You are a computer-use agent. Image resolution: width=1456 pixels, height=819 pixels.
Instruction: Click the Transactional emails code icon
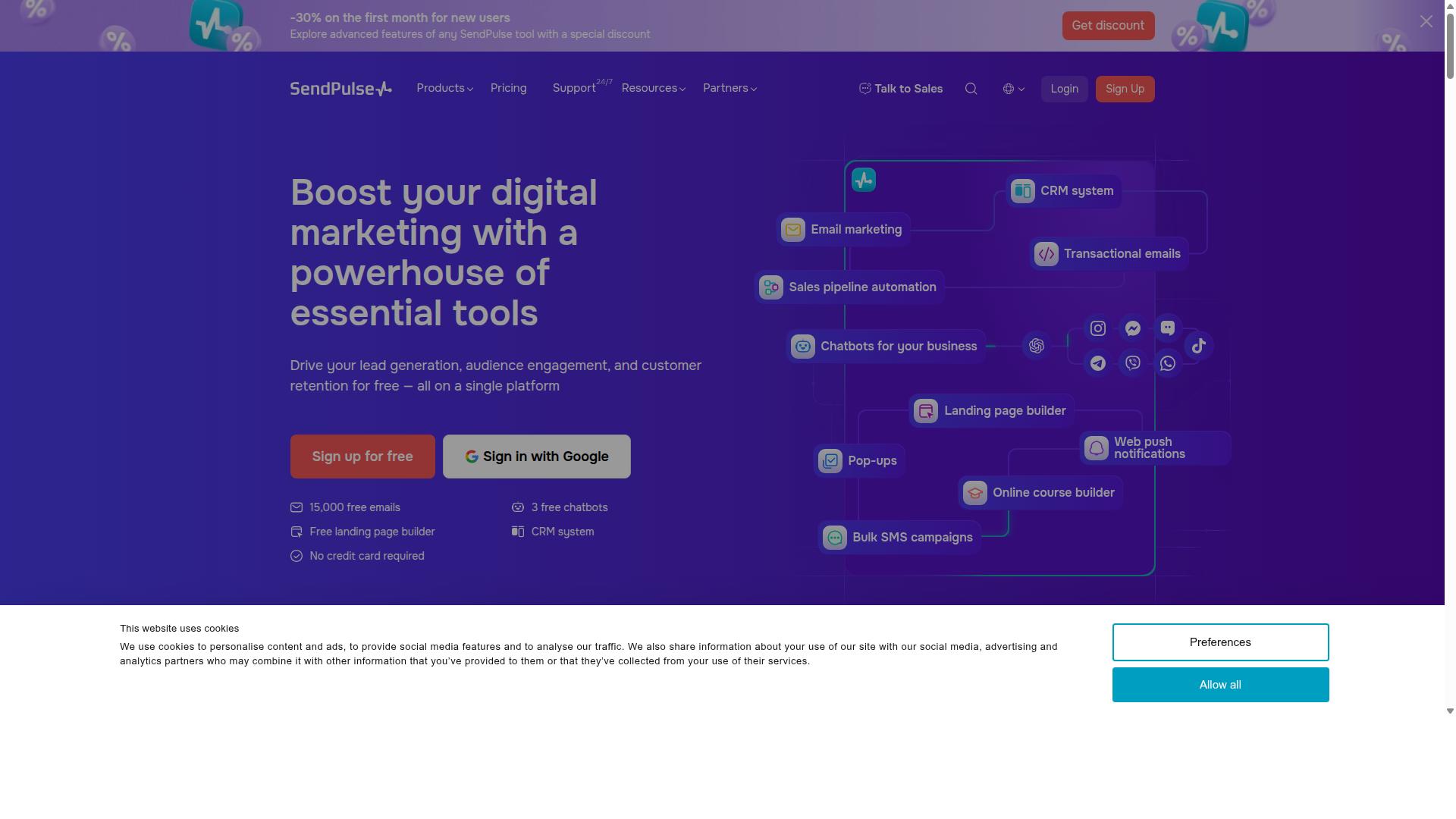point(1046,254)
